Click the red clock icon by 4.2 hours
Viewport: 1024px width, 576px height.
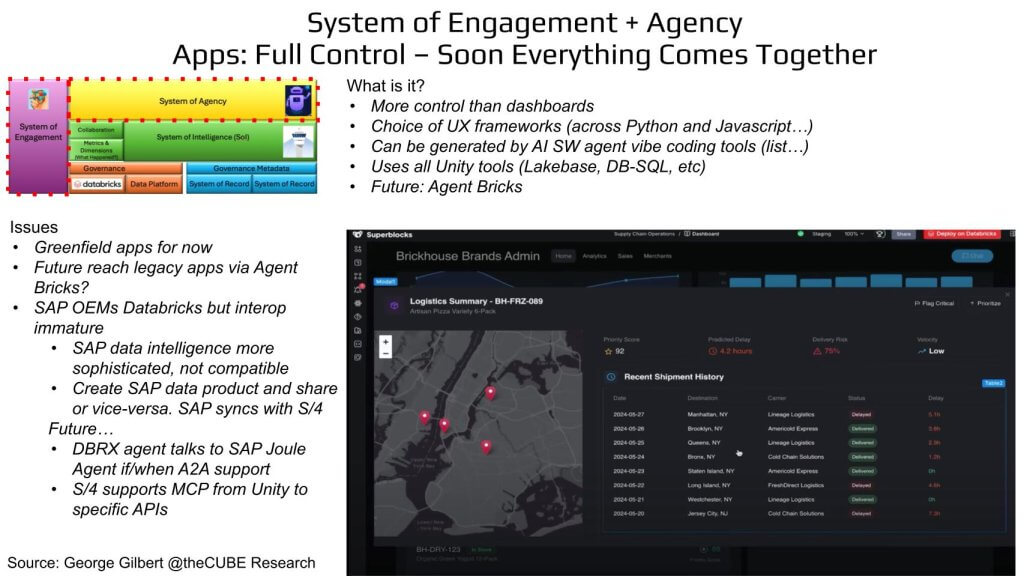click(712, 351)
